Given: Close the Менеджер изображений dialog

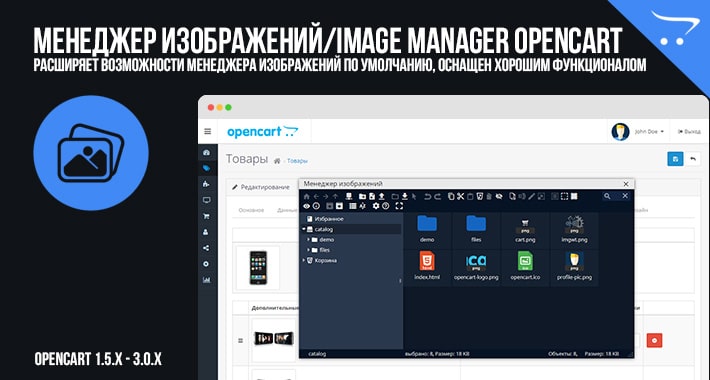Looking at the screenshot, I should (626, 184).
